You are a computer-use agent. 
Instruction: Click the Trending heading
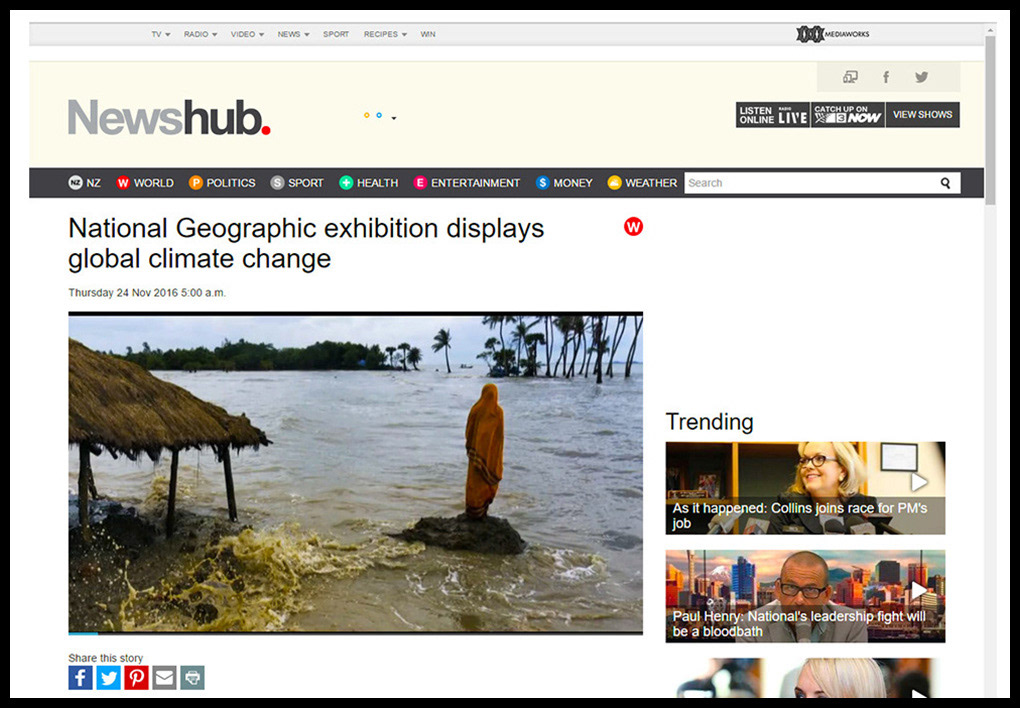click(709, 422)
